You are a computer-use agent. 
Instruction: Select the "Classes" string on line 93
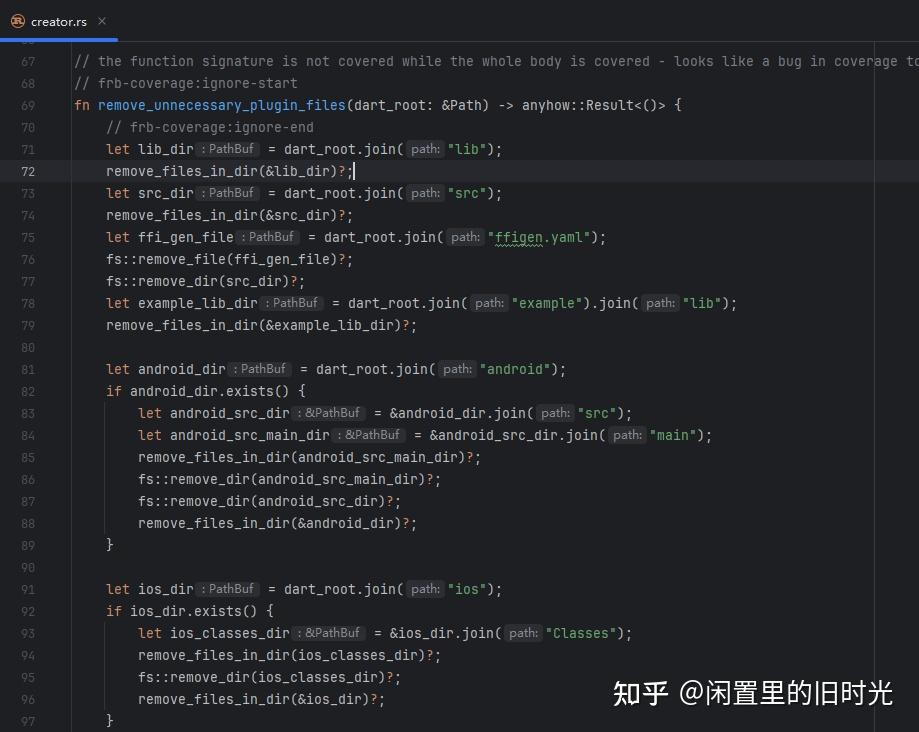pos(581,633)
